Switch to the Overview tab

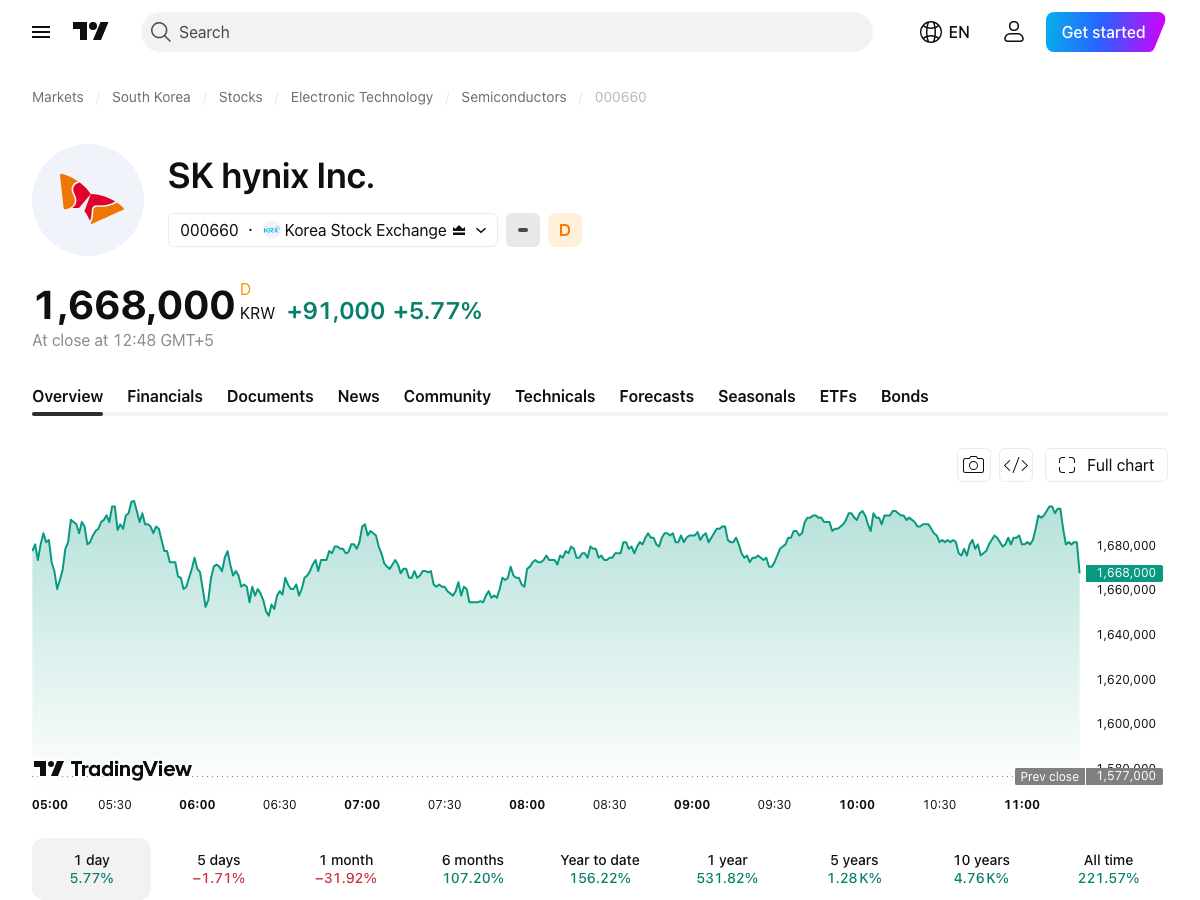tap(67, 396)
